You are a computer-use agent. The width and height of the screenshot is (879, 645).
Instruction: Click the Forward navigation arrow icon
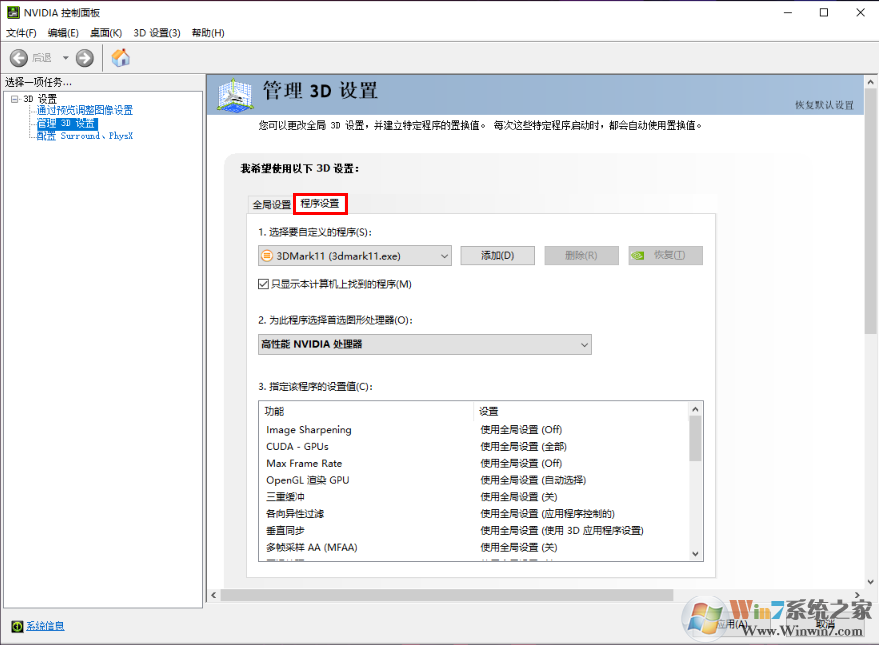pos(84,58)
